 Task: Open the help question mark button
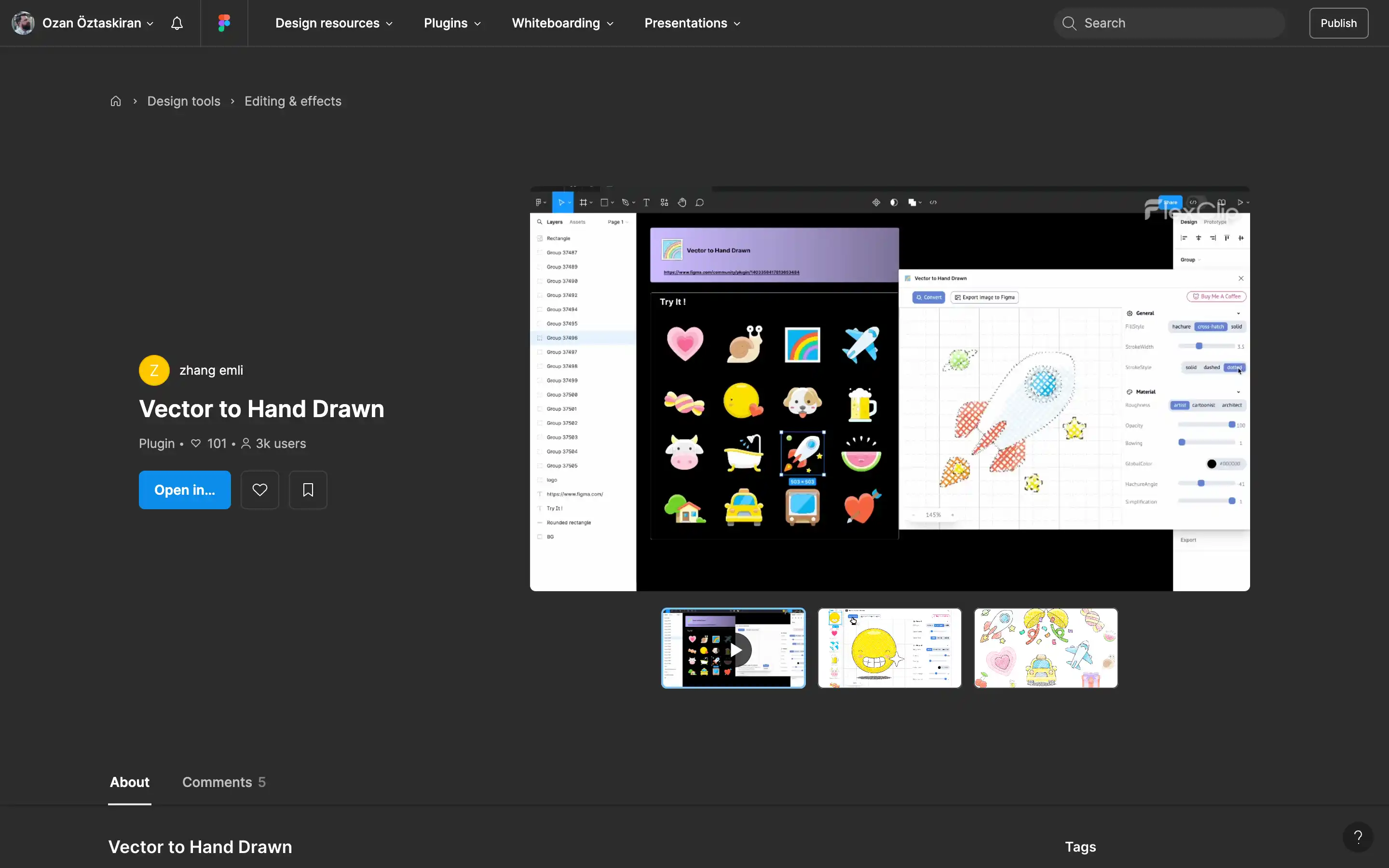(1358, 837)
